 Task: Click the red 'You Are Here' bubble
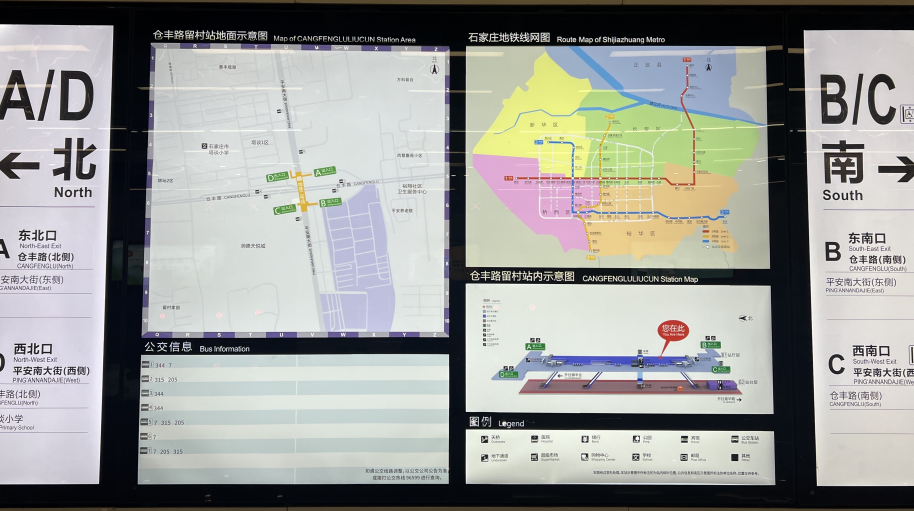(x=673, y=329)
